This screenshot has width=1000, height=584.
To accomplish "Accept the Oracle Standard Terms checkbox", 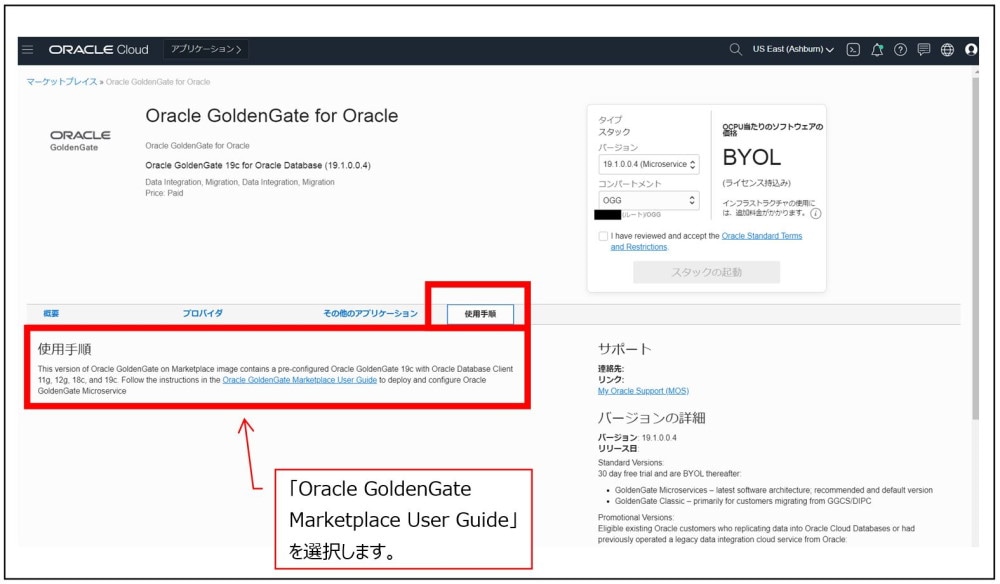I will pos(603,236).
